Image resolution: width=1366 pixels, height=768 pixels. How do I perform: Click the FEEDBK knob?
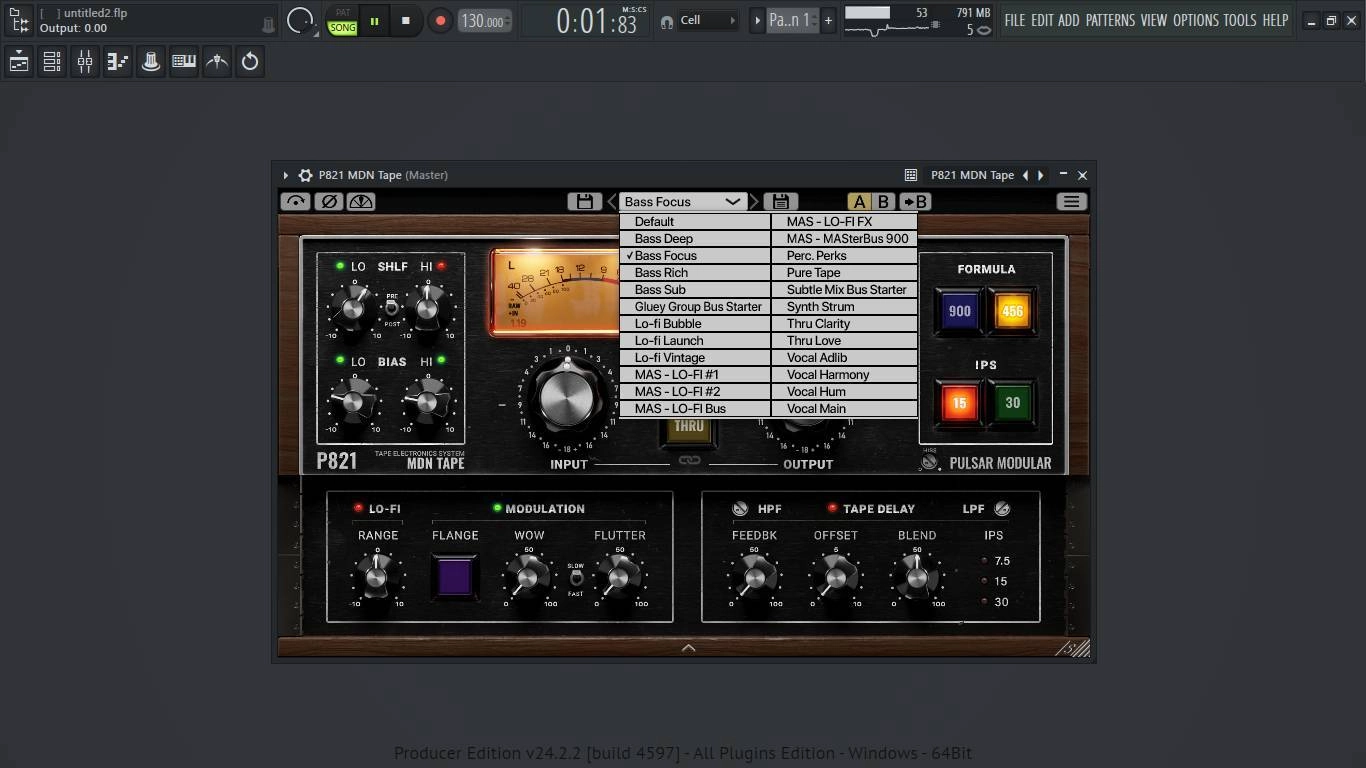754,578
